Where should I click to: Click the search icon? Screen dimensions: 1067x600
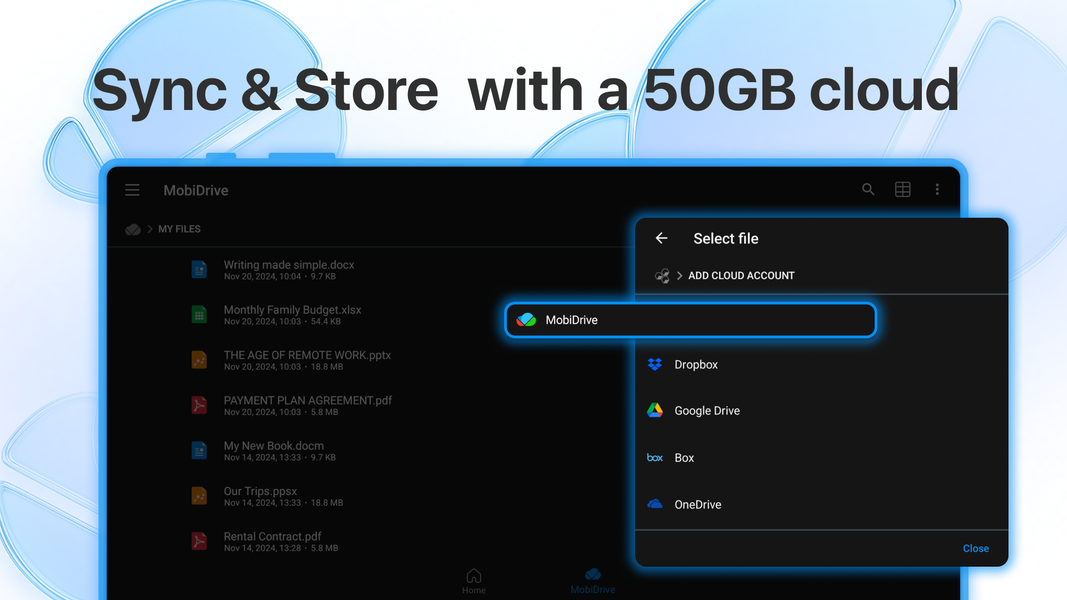[867, 189]
